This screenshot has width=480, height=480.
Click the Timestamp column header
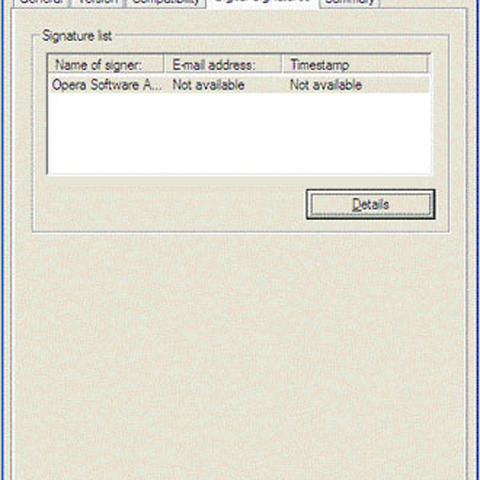coord(355,64)
